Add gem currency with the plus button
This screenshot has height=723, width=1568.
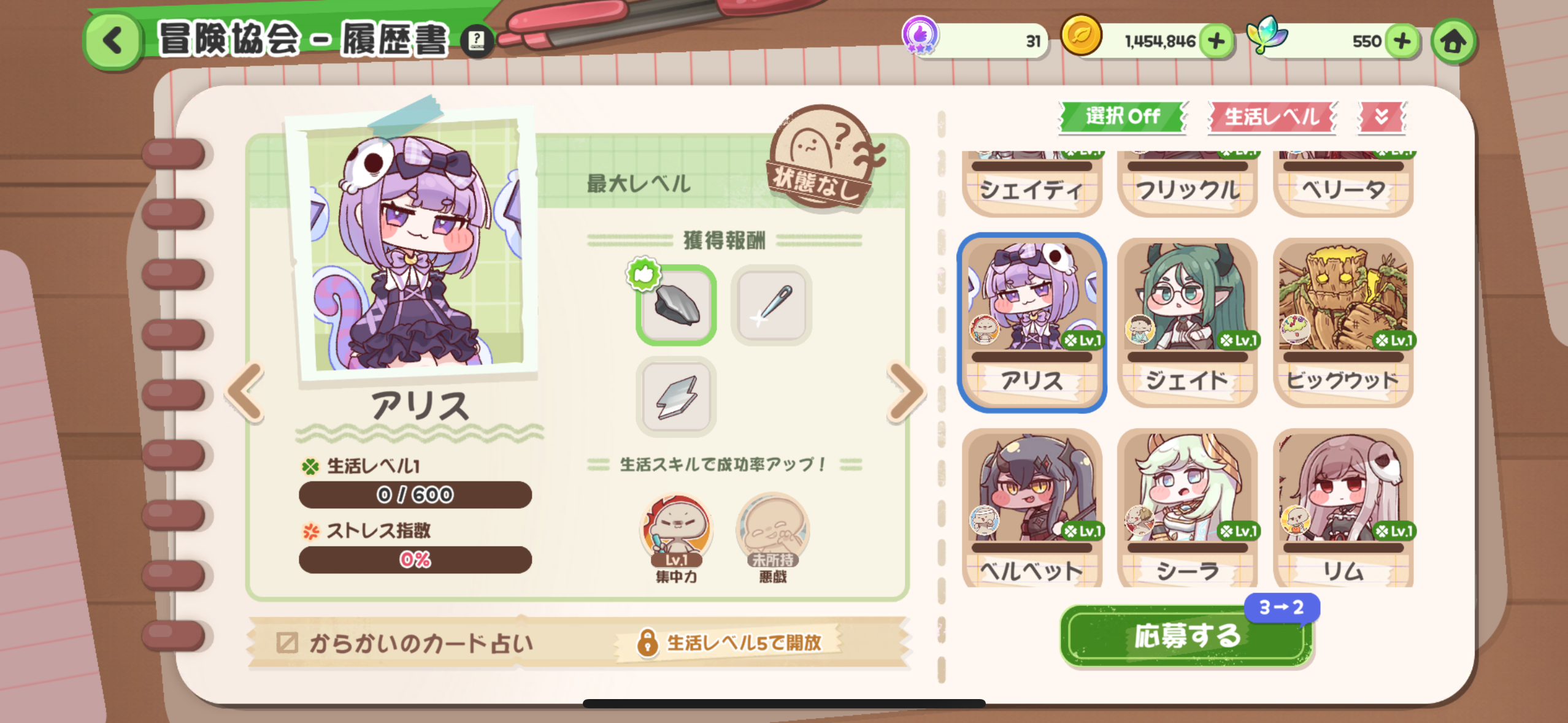point(1402,42)
